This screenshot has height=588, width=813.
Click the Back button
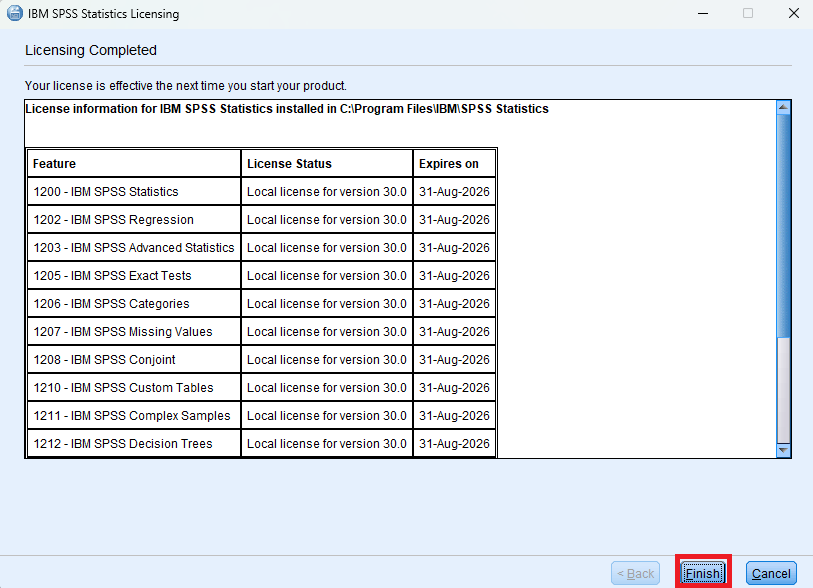[x=636, y=573]
